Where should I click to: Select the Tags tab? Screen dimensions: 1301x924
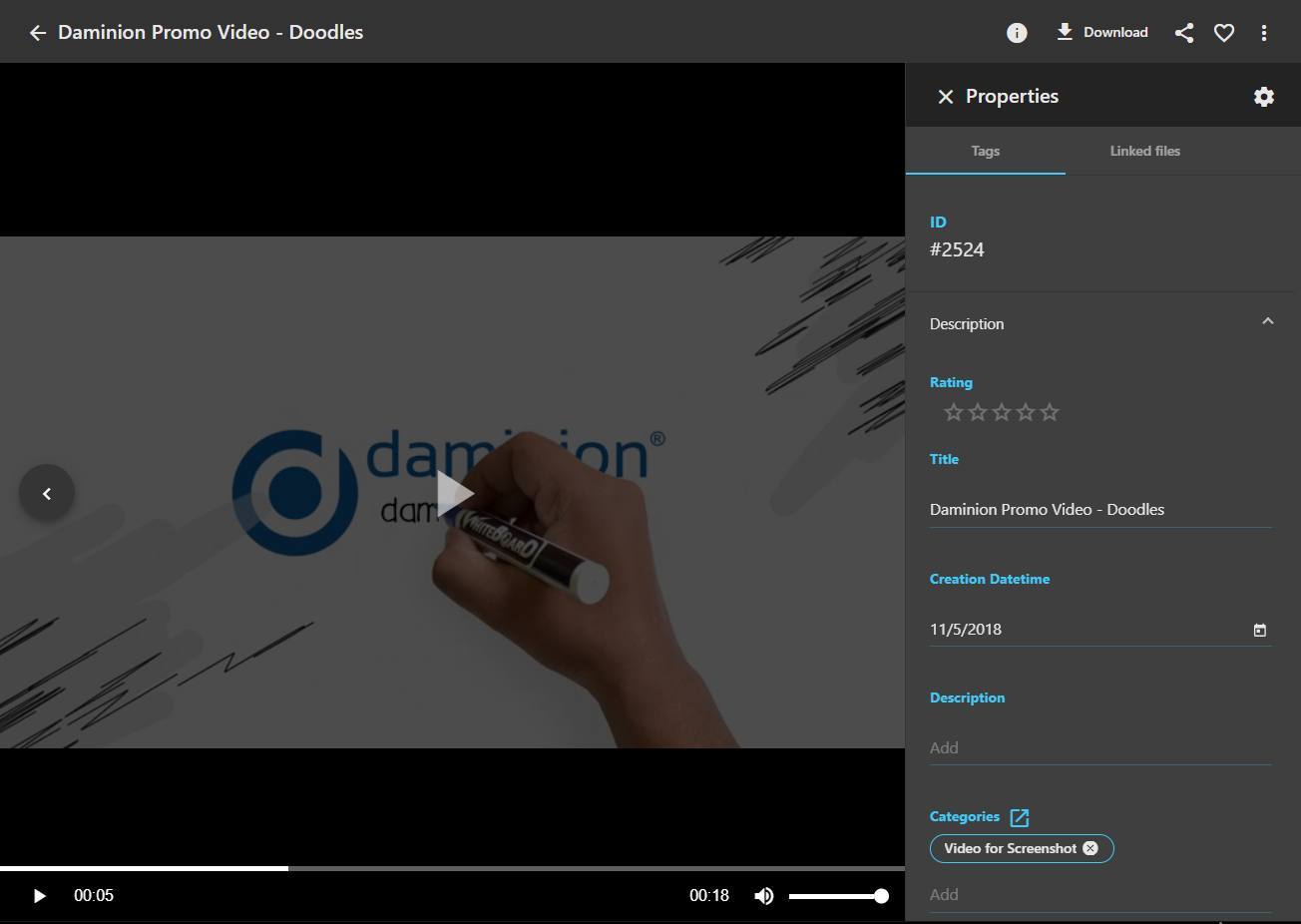[985, 151]
